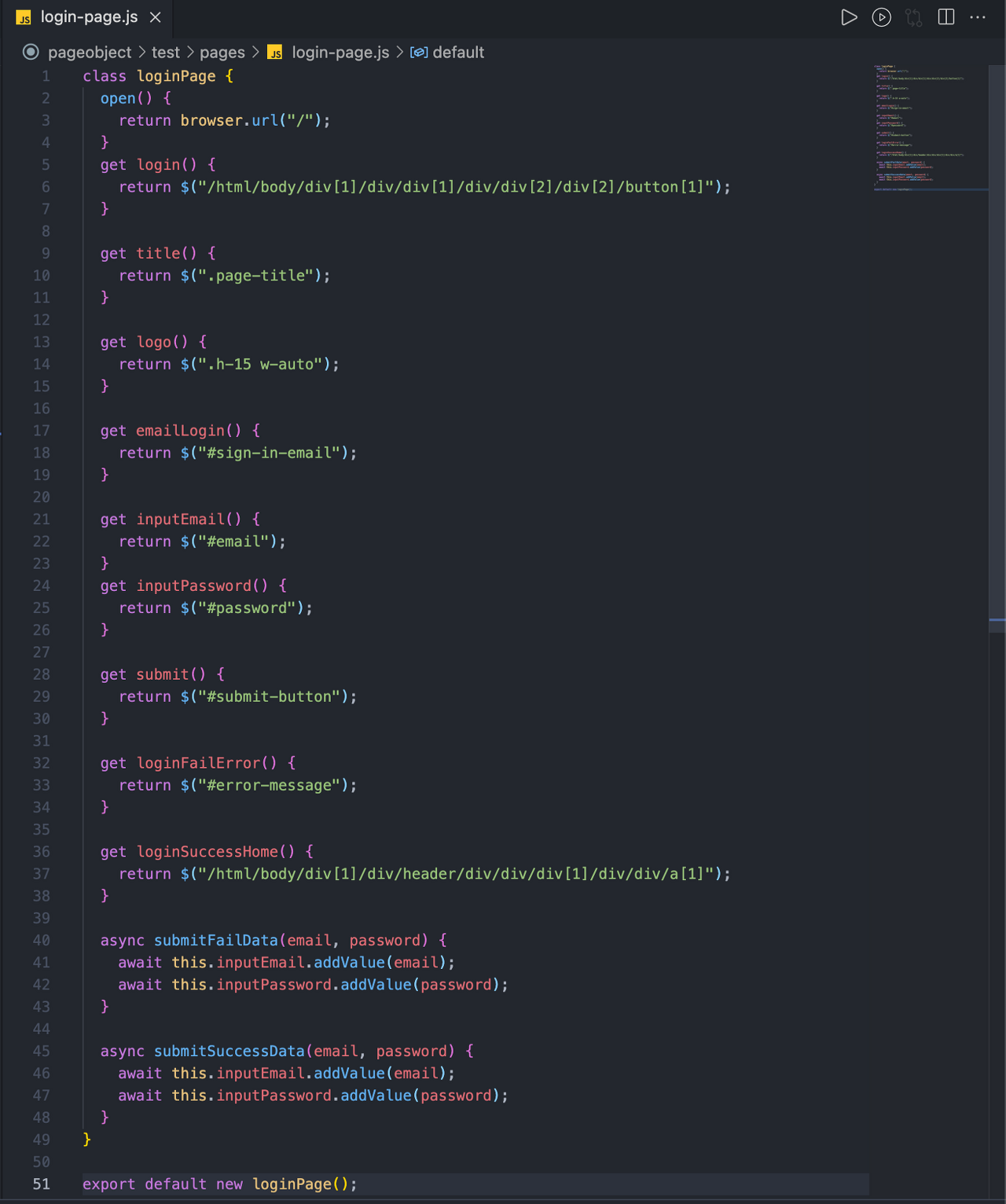Click addValue(email) on line 41
Screen dimensions: 1006x1204
pos(380,963)
